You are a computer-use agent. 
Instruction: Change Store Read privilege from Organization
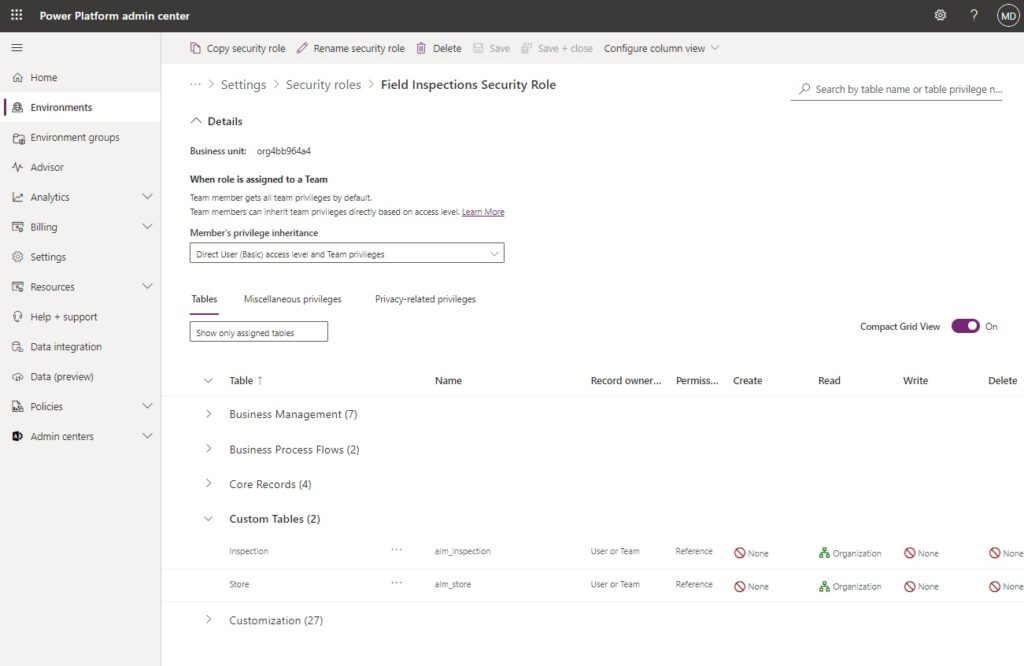pos(850,586)
